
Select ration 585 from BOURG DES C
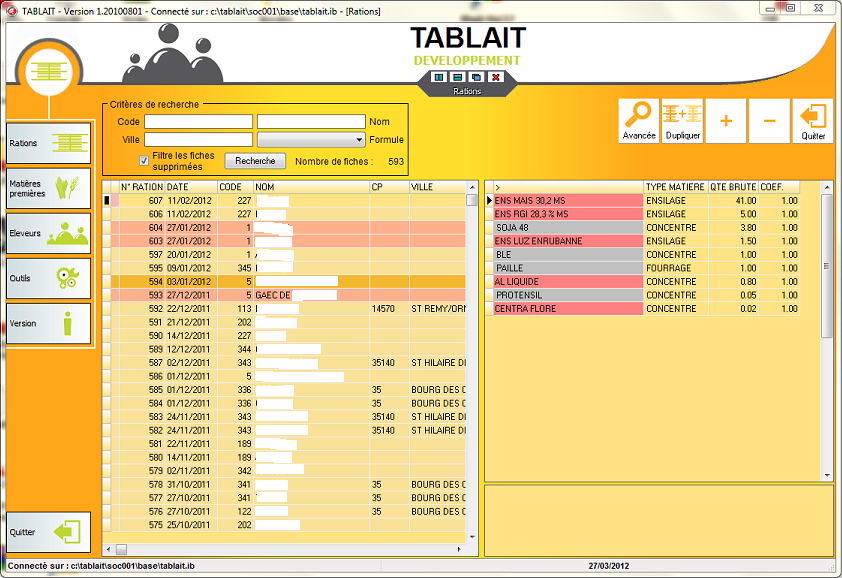point(285,389)
